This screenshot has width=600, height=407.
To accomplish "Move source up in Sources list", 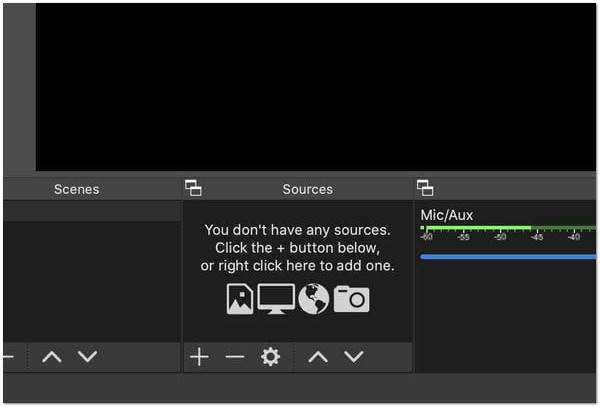I will point(318,357).
